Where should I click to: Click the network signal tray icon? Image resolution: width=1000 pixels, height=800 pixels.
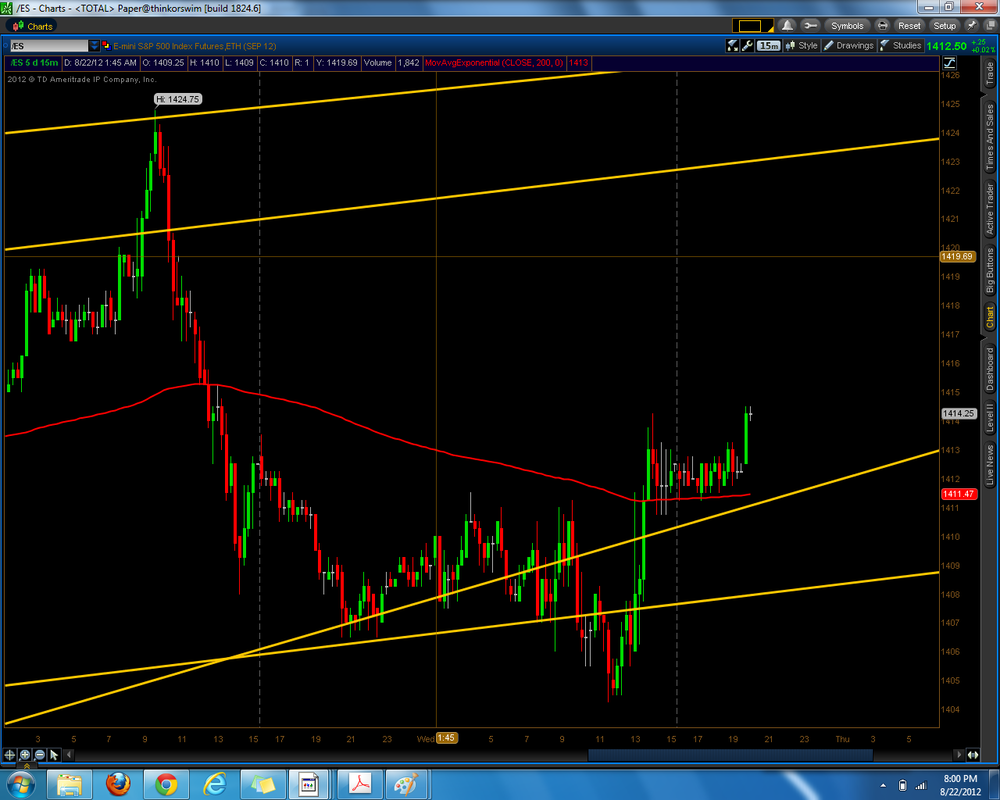click(x=920, y=785)
